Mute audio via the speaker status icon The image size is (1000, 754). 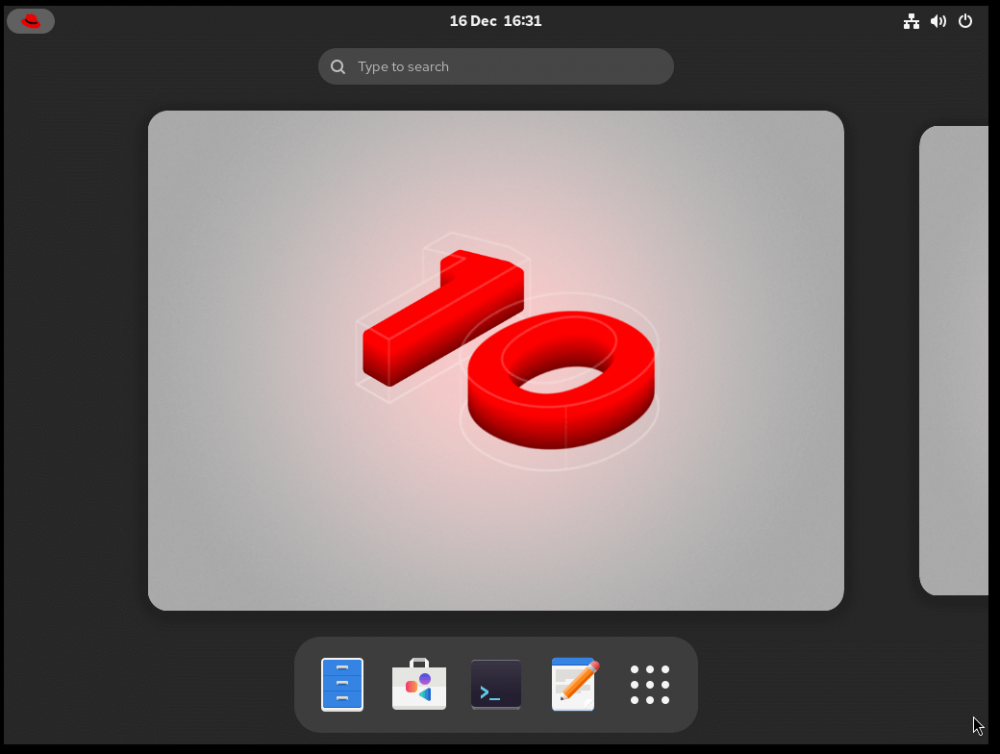pyautogui.click(x=937, y=20)
